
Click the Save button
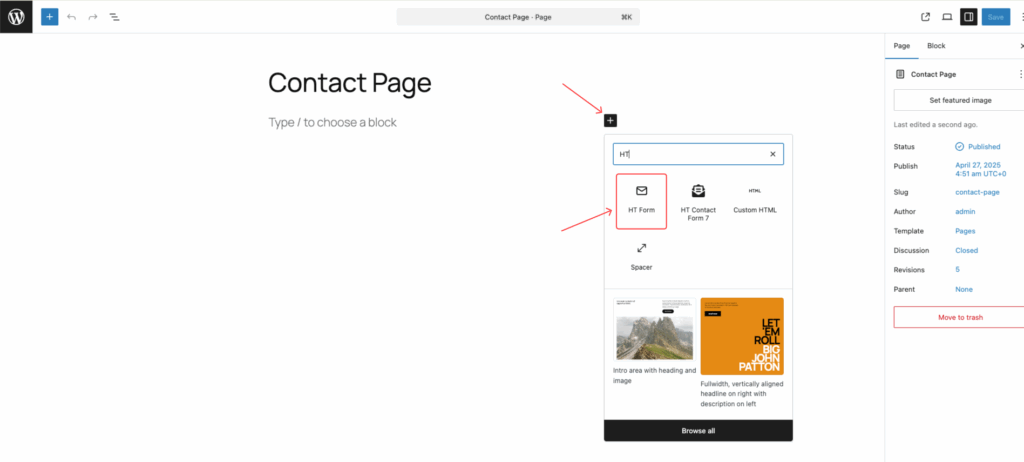[x=995, y=17]
